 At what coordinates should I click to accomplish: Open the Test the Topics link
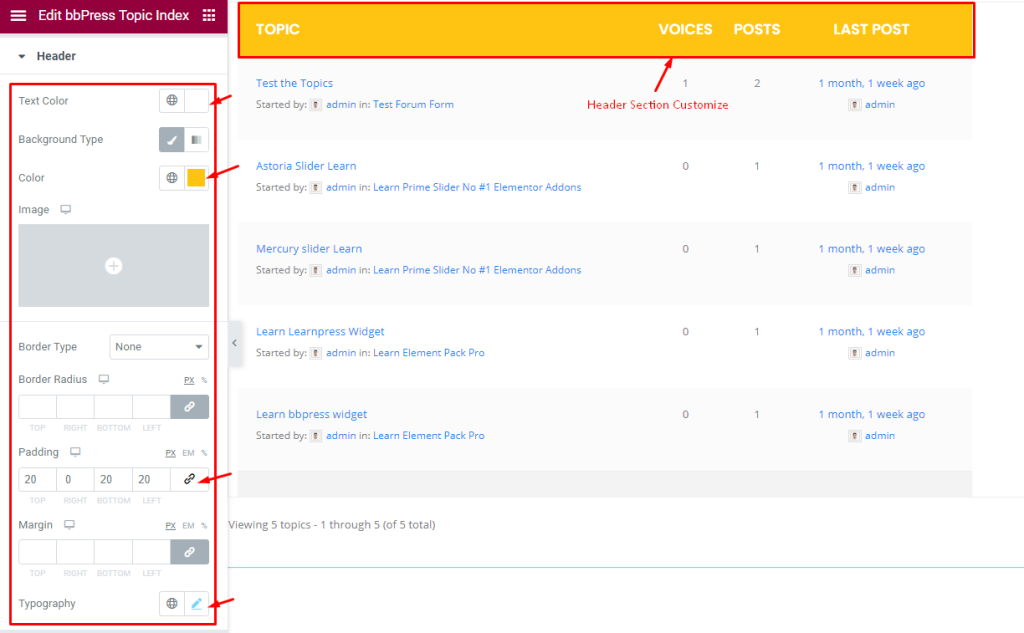(295, 83)
